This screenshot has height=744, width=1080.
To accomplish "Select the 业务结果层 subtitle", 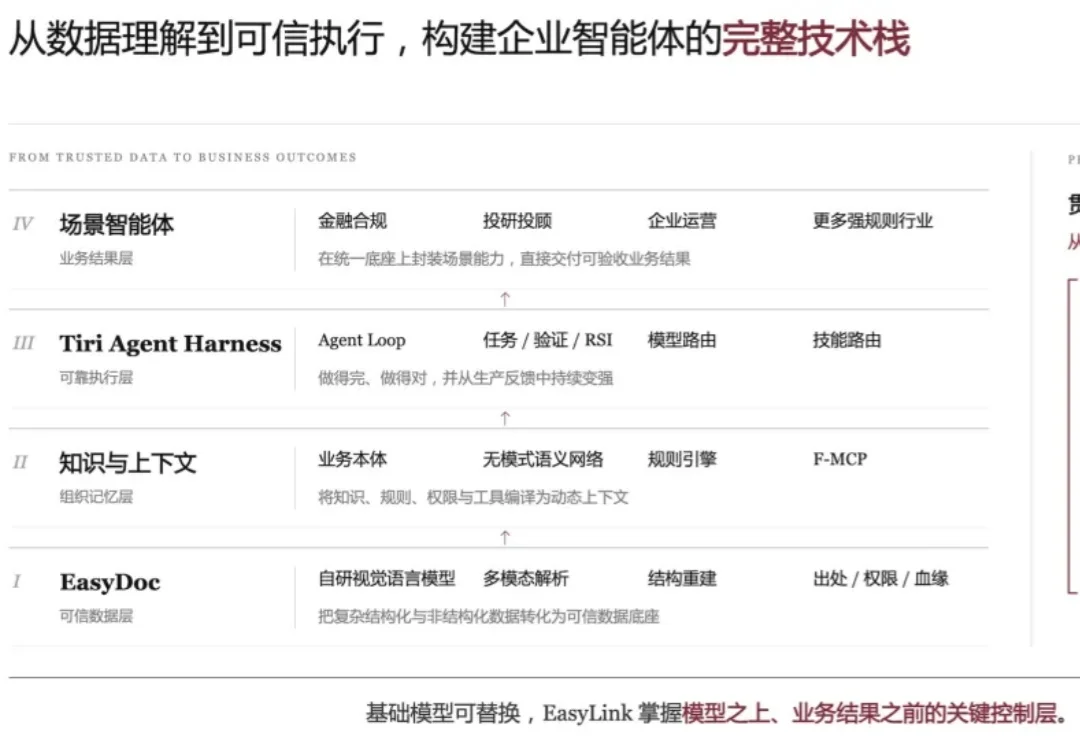I will (x=96, y=258).
